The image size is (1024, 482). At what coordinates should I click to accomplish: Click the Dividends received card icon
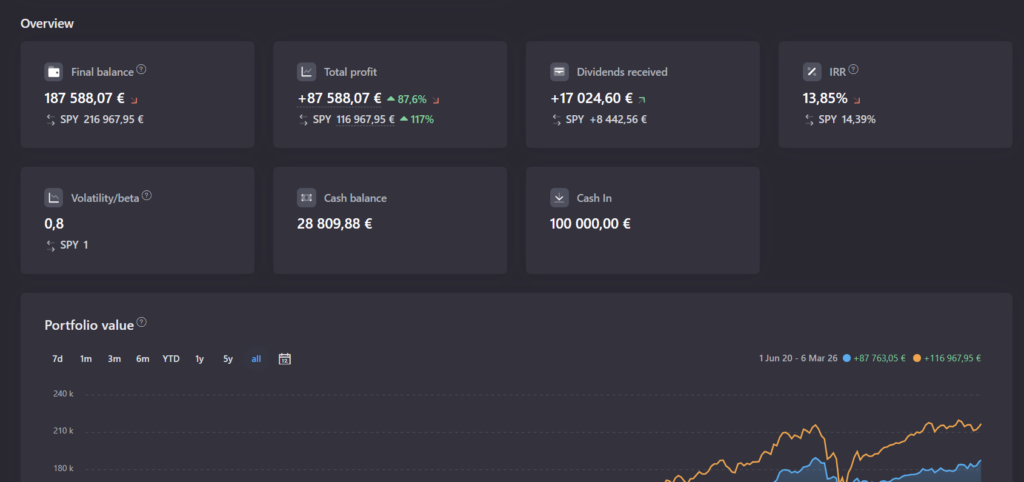tap(560, 72)
